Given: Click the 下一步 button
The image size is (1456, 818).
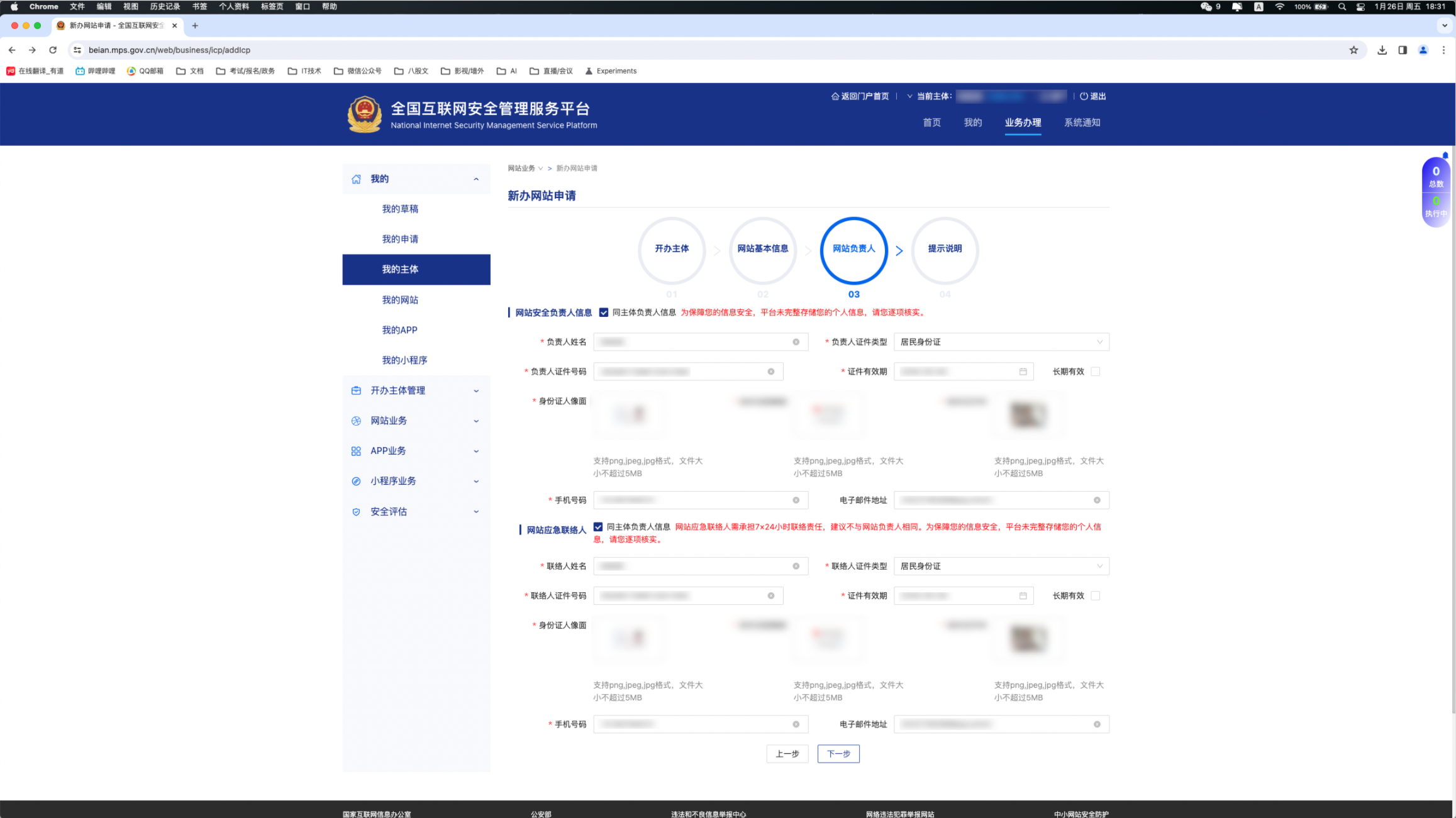Looking at the screenshot, I should point(838,753).
